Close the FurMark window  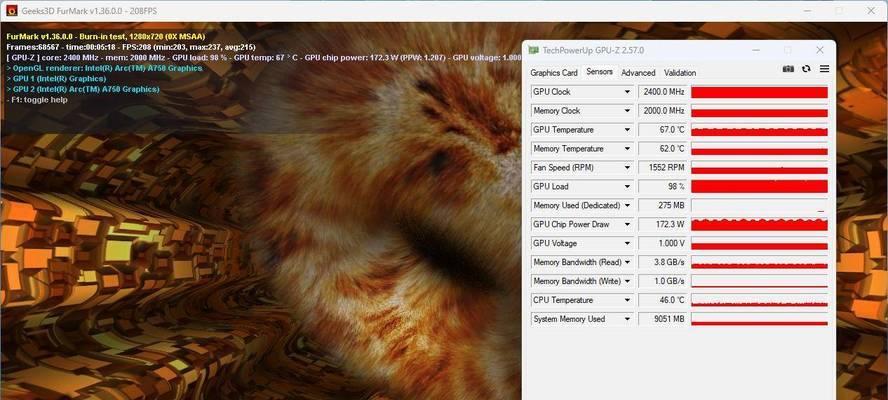(x=871, y=10)
